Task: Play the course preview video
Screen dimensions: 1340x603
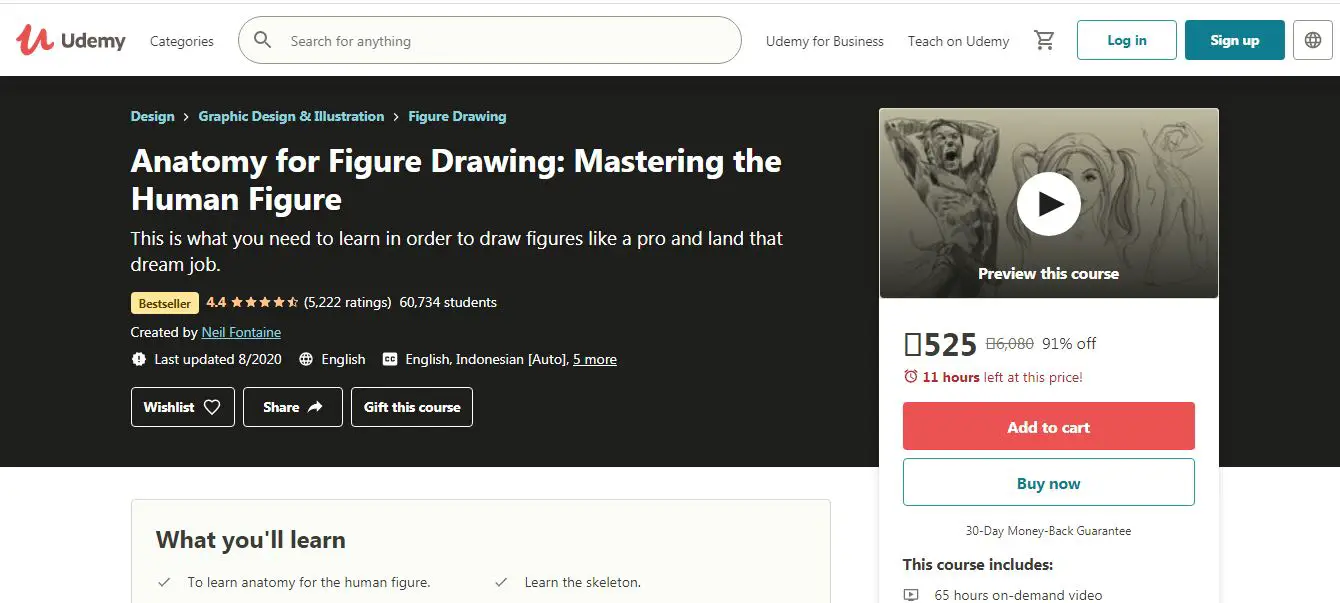Action: pyautogui.click(x=1048, y=204)
